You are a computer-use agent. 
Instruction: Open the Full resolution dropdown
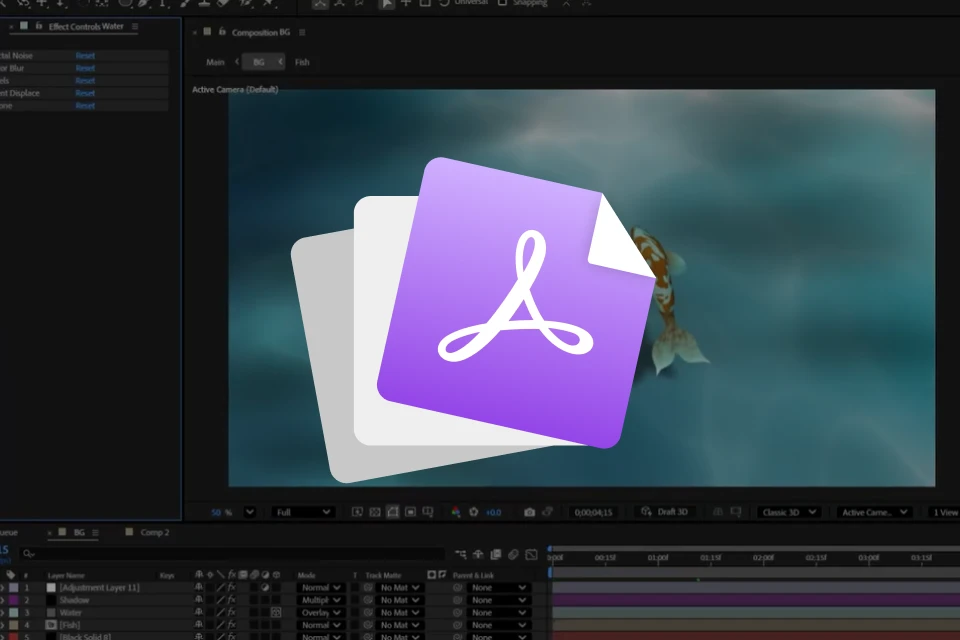[x=303, y=512]
